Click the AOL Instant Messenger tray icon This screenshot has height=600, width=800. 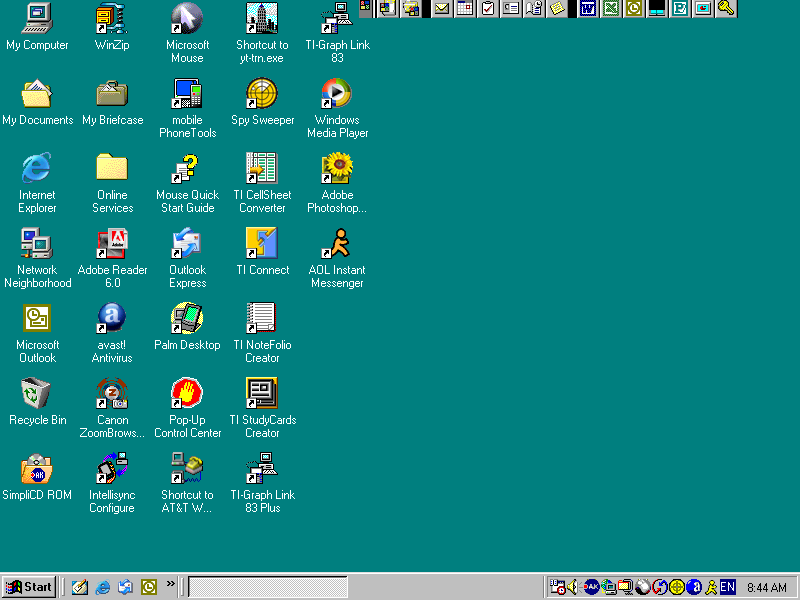(711, 587)
